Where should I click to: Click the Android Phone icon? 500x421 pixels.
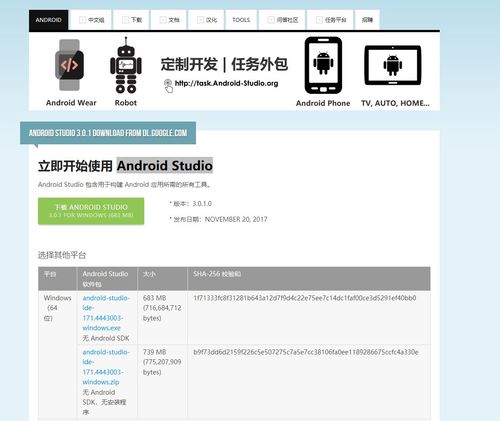323,65
